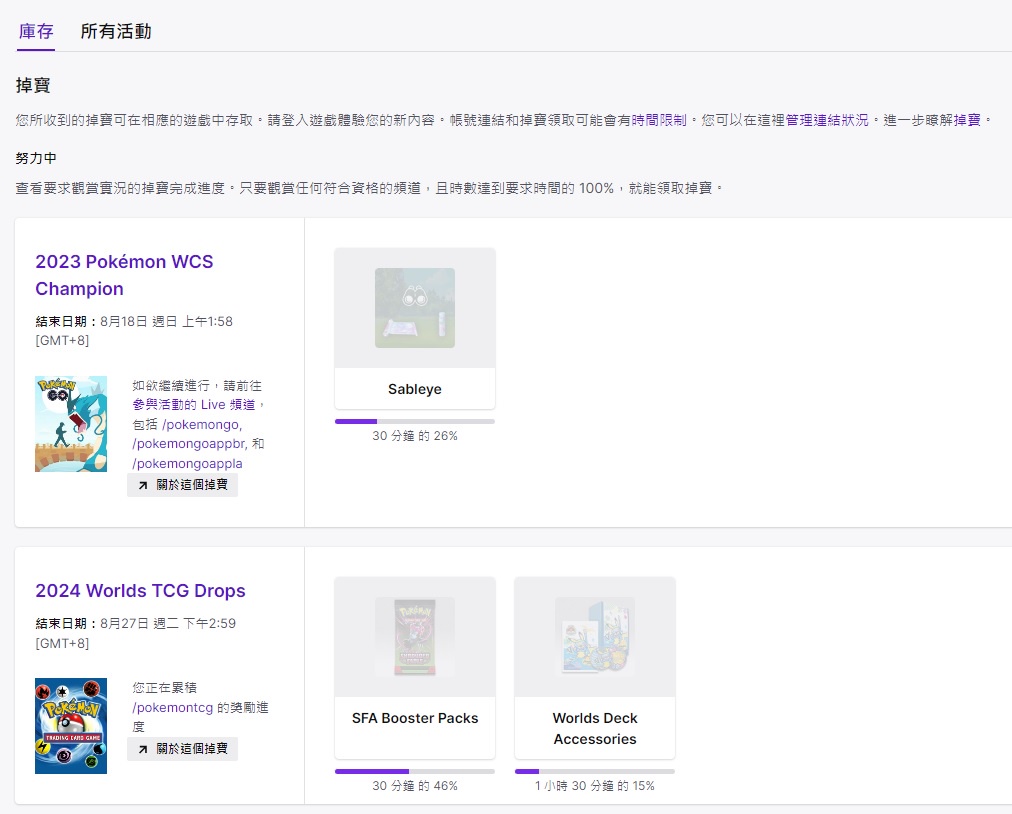Click the Worlds Deck Accessories 15% progress bar
Viewport: 1012px width, 814px height.
tap(595, 771)
